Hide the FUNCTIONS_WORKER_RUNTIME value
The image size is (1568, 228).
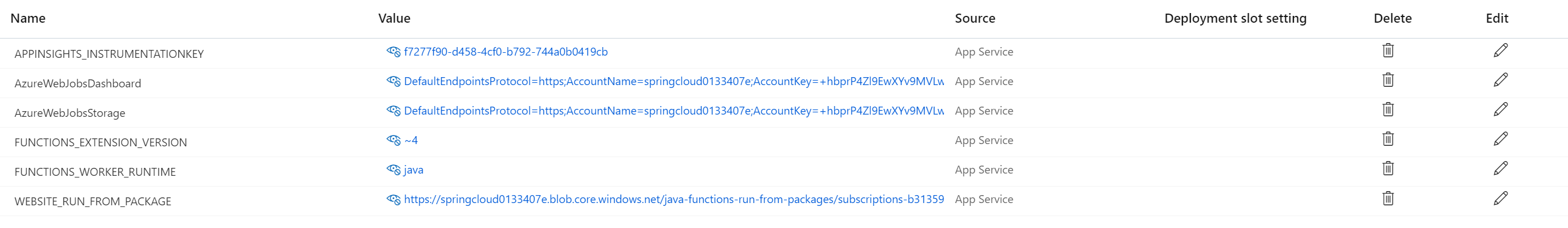pos(393,170)
